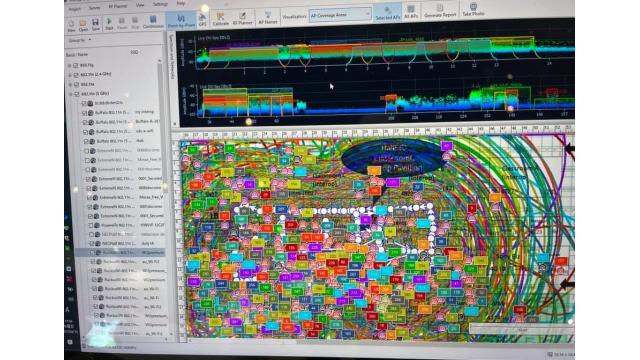This screenshot has height=360, width=640.
Task: Open the Visualization AP Coverage Areas dropdown
Action: 340,15
